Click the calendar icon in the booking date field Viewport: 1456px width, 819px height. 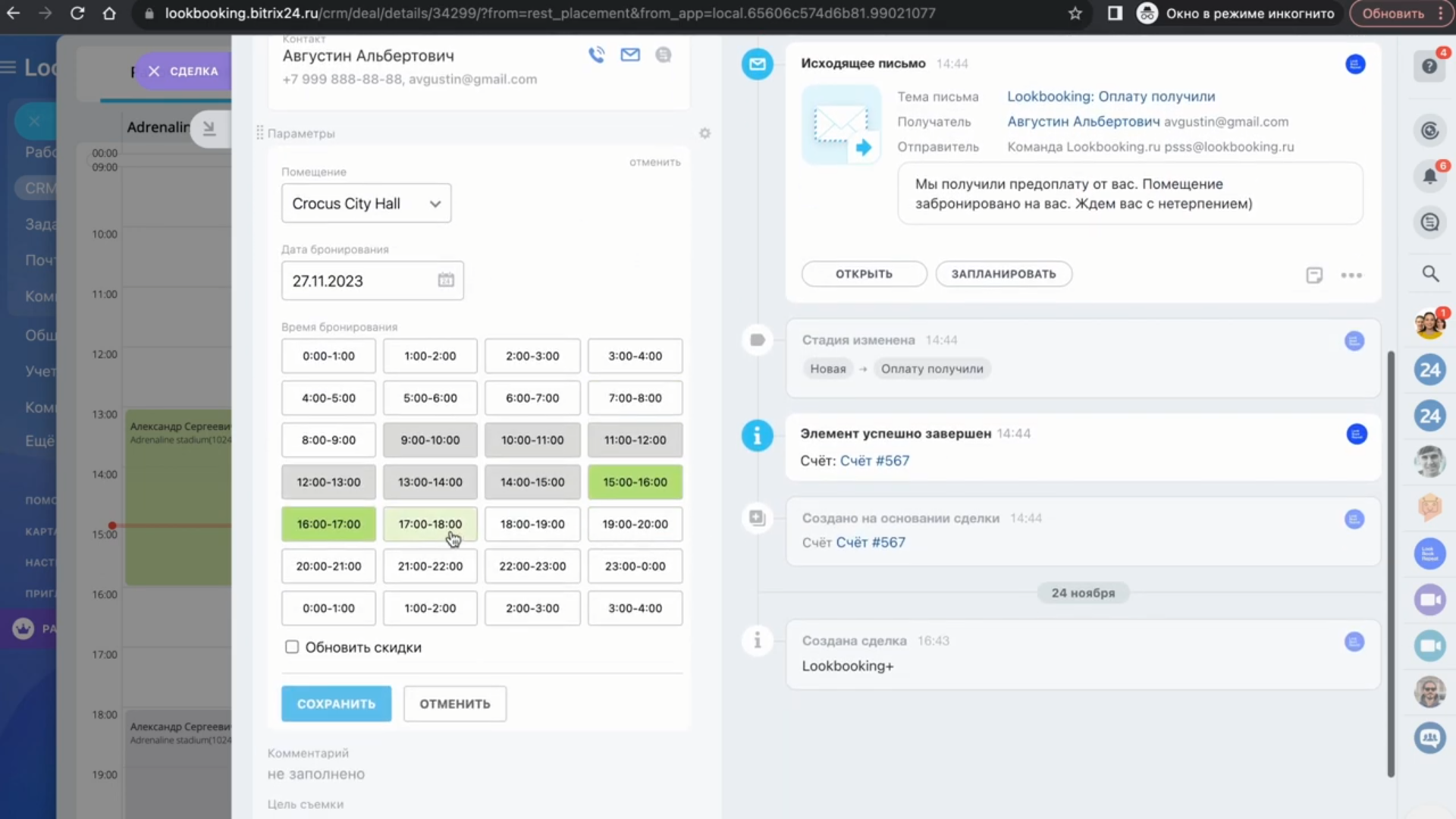[446, 280]
